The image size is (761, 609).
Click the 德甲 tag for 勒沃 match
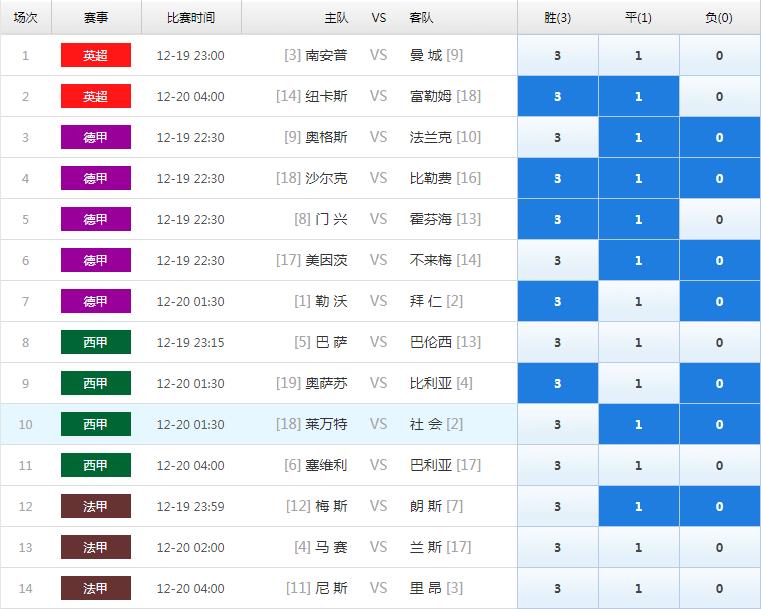point(96,301)
